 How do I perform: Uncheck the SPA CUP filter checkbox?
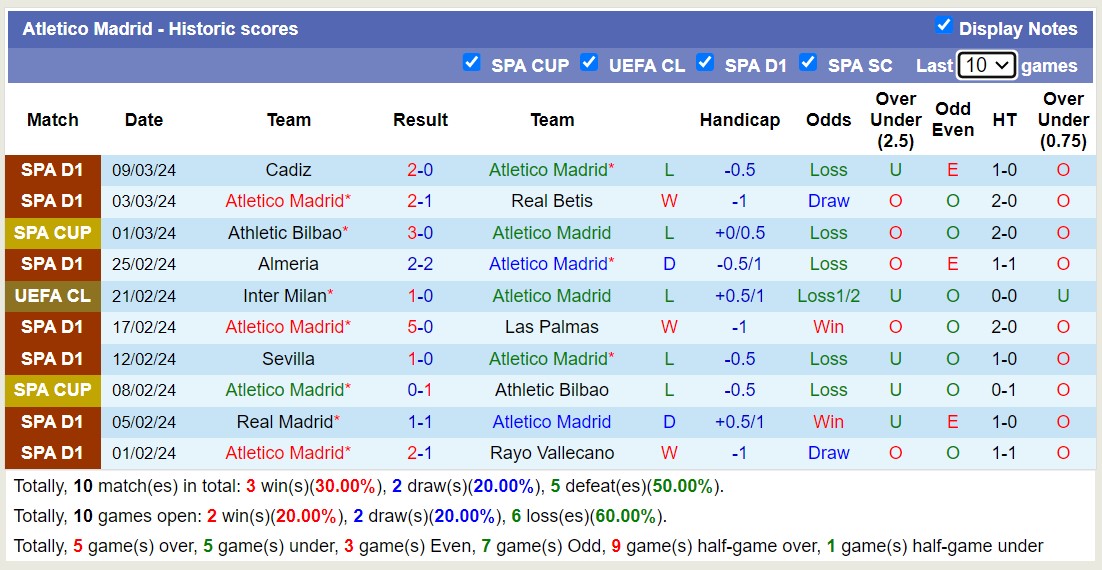(472, 62)
